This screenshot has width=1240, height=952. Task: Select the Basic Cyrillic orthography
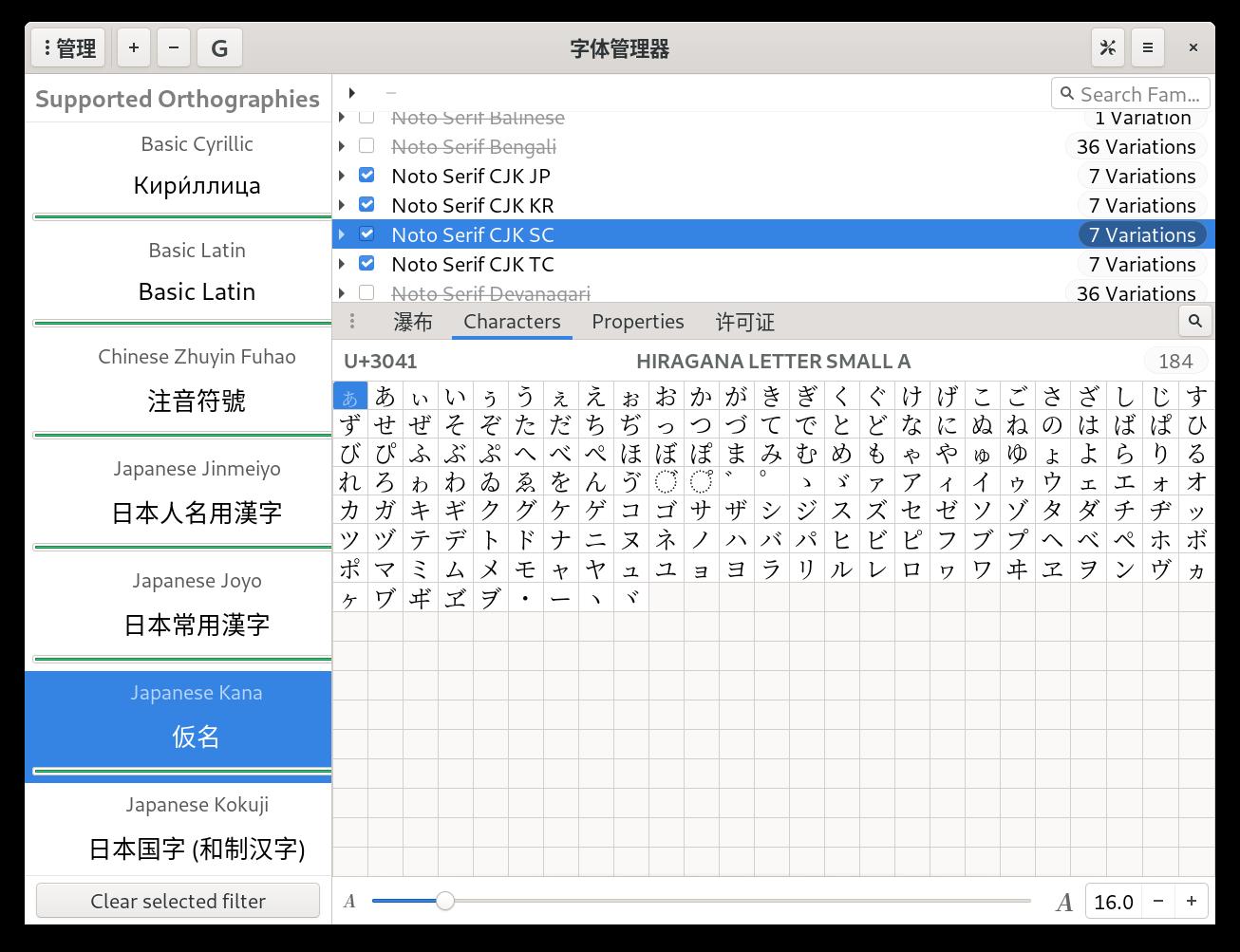click(x=178, y=175)
